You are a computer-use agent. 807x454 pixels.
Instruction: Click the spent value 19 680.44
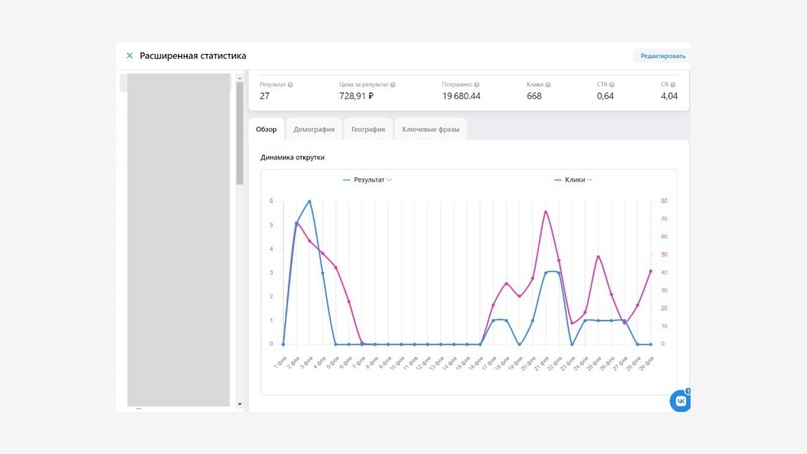pyautogui.click(x=461, y=96)
